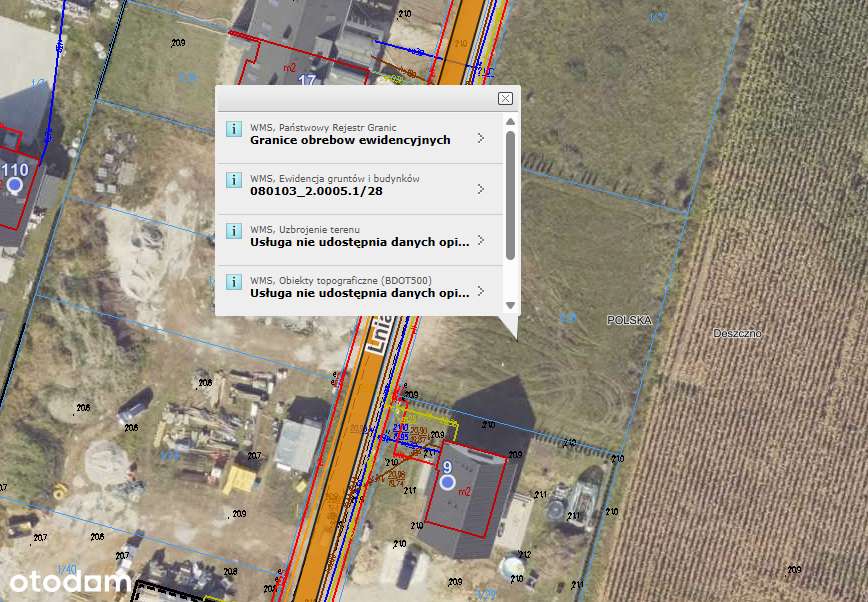This screenshot has width=868, height=602.
Task: Click WMS, Ewidencja gruntów i budynków source text
Action: pyautogui.click(x=335, y=178)
